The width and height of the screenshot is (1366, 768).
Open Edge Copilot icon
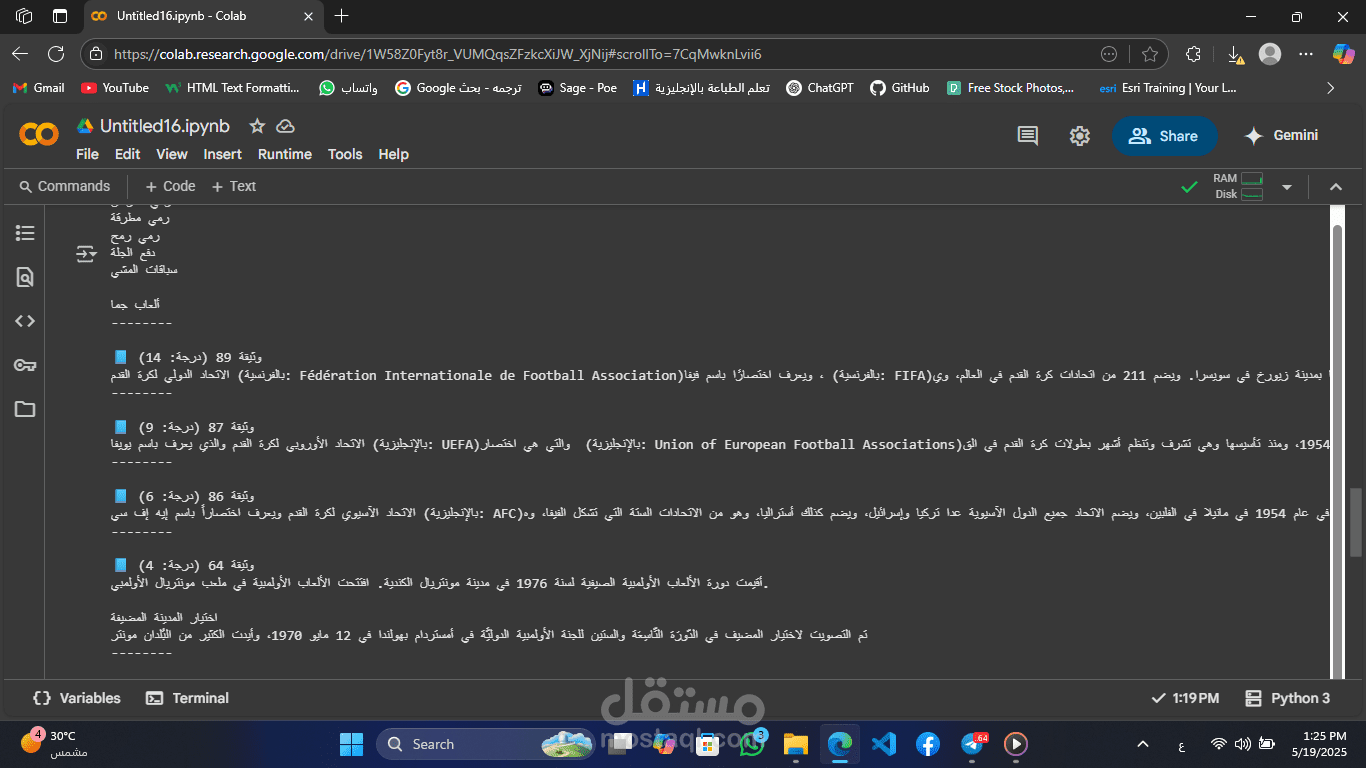tap(1343, 54)
